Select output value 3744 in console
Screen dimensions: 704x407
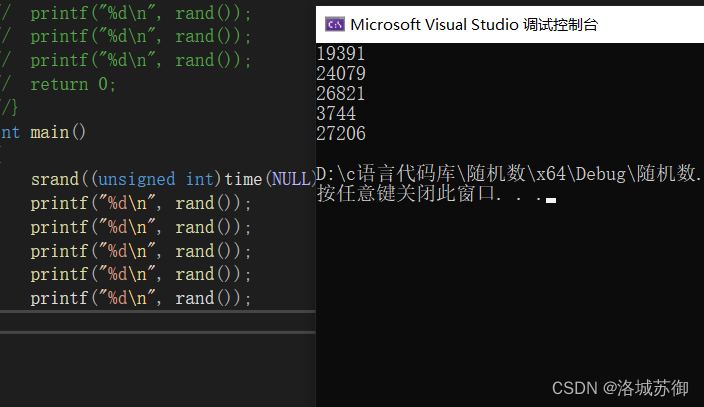336,113
